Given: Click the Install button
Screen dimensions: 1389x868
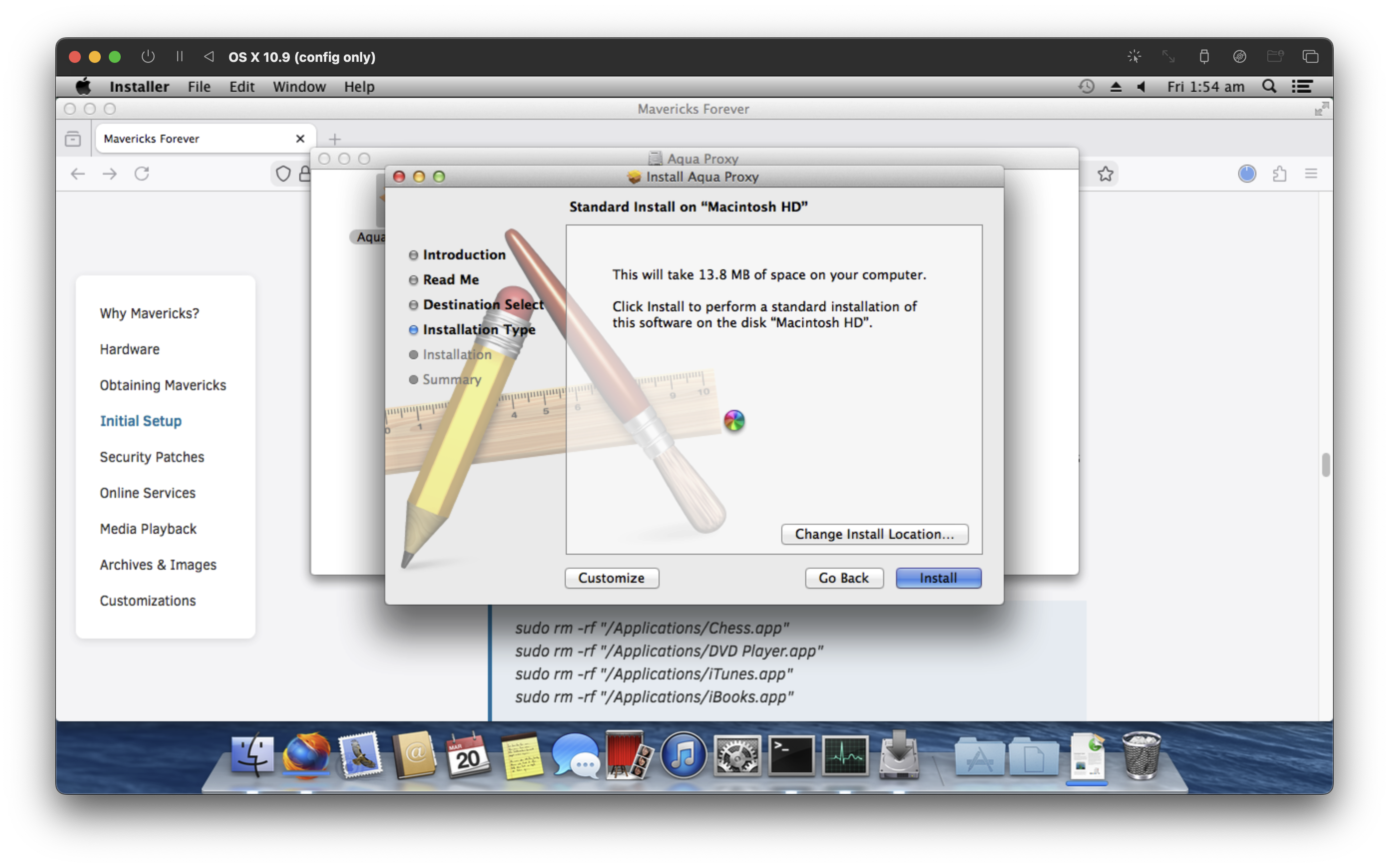Looking at the screenshot, I should click(938, 578).
